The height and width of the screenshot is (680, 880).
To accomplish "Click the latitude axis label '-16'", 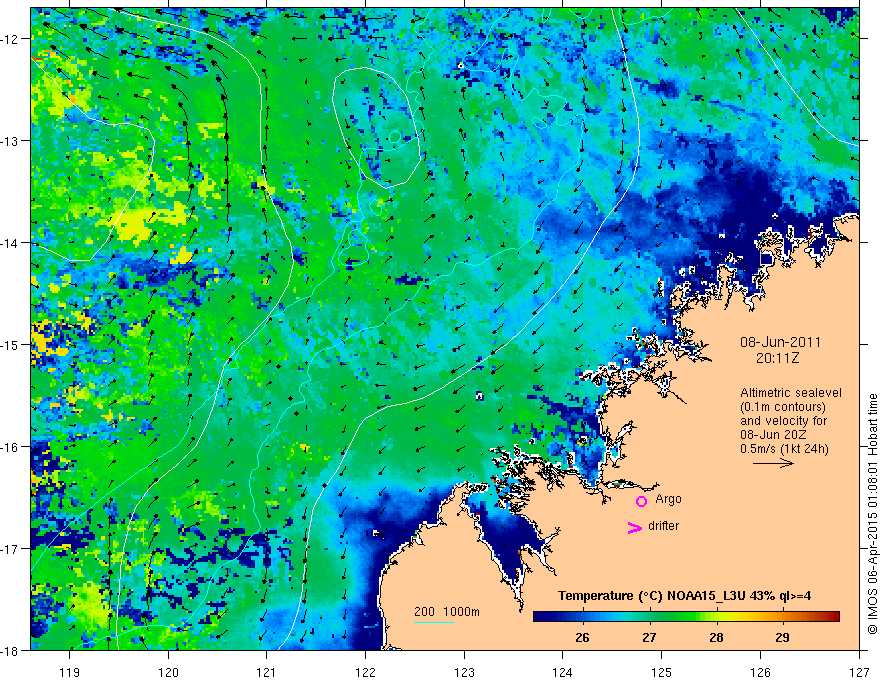I will [11, 447].
